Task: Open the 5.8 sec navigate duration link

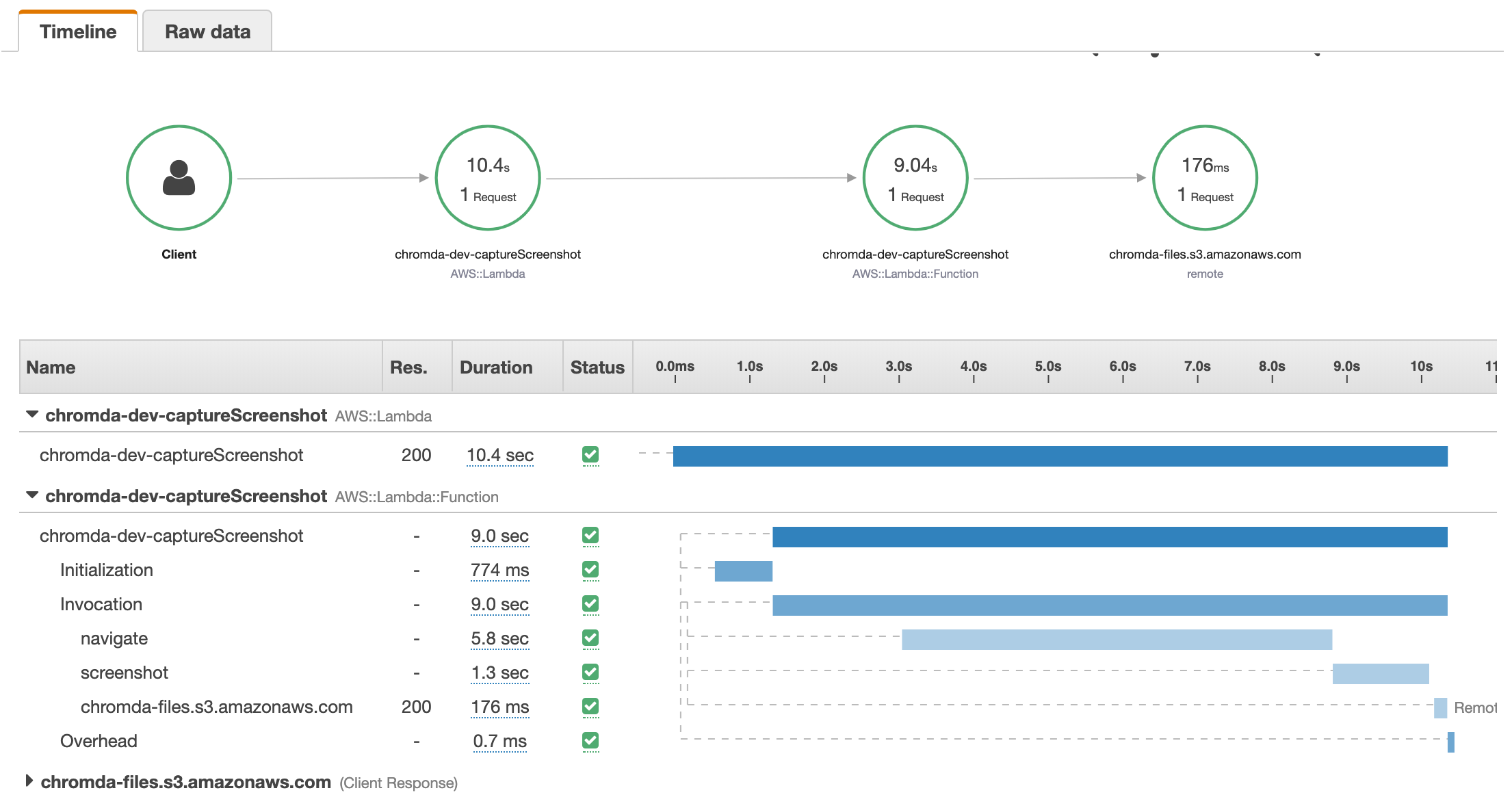Action: point(499,638)
